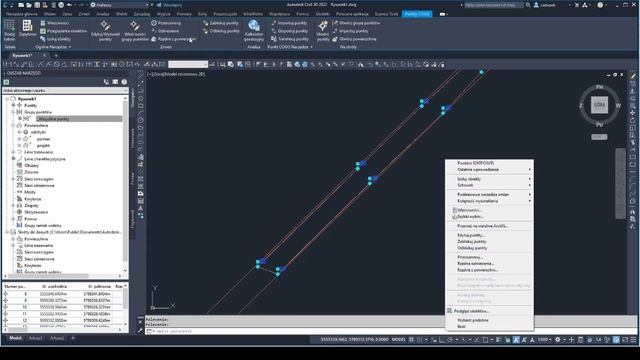Screen dimensions: 640x360
Task: Collapse the Powierzchnie tree node
Action: pos(13,125)
